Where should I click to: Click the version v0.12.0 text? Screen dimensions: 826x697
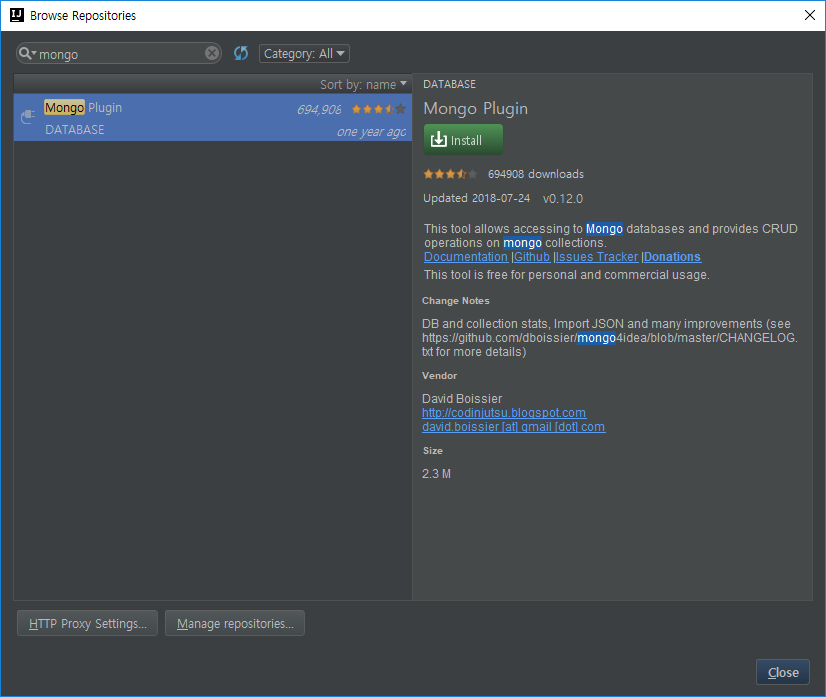563,199
